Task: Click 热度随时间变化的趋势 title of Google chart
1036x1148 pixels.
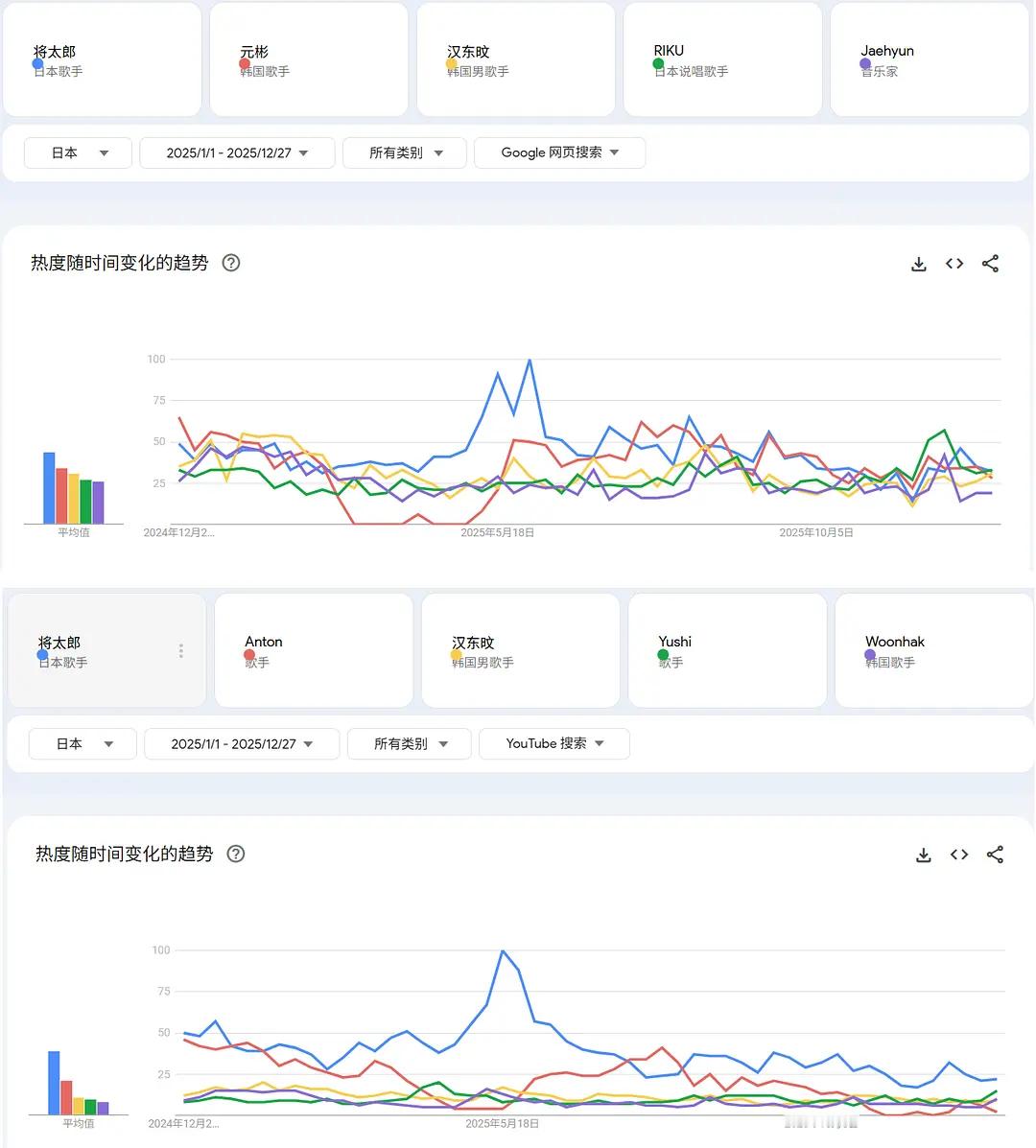Action: pos(119,263)
